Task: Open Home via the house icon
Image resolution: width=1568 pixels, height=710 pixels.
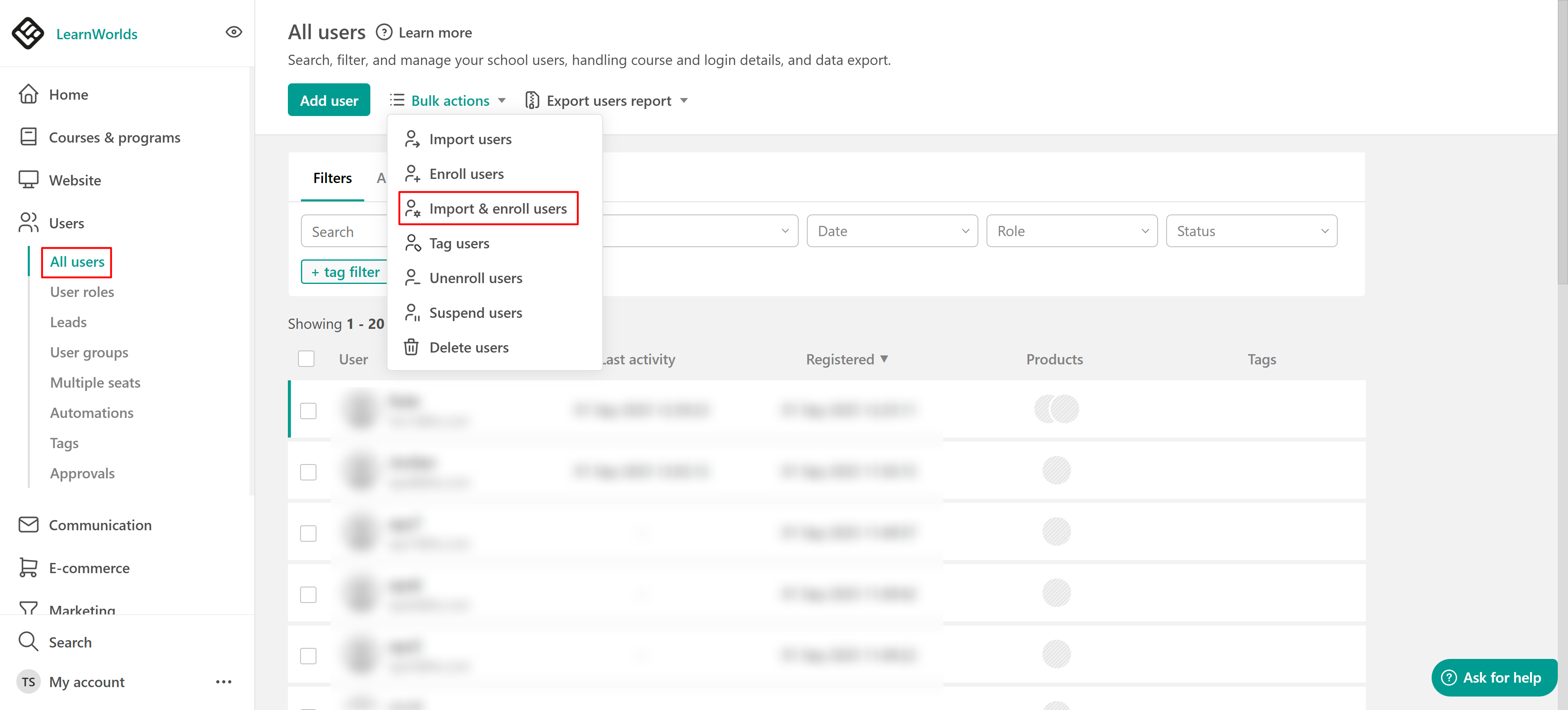Action: (29, 94)
